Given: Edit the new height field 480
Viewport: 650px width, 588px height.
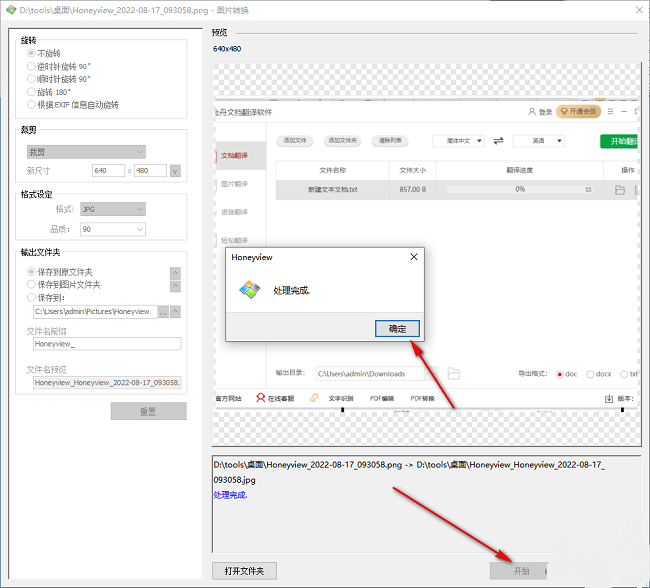Looking at the screenshot, I should click(x=150, y=170).
